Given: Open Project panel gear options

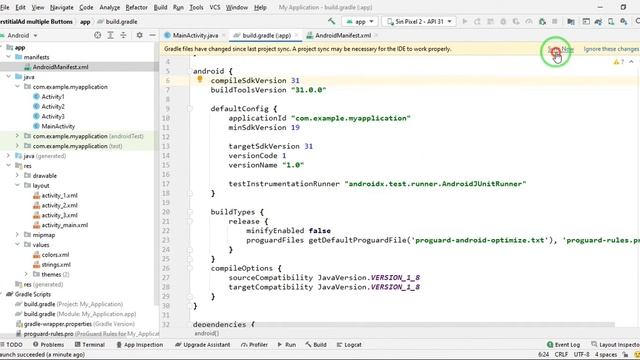Looking at the screenshot, I should pyautogui.click(x=140, y=36).
